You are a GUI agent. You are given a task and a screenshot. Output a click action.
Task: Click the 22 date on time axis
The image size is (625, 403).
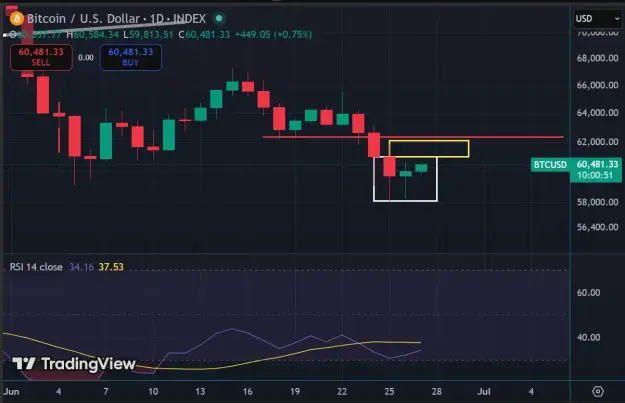(342, 391)
